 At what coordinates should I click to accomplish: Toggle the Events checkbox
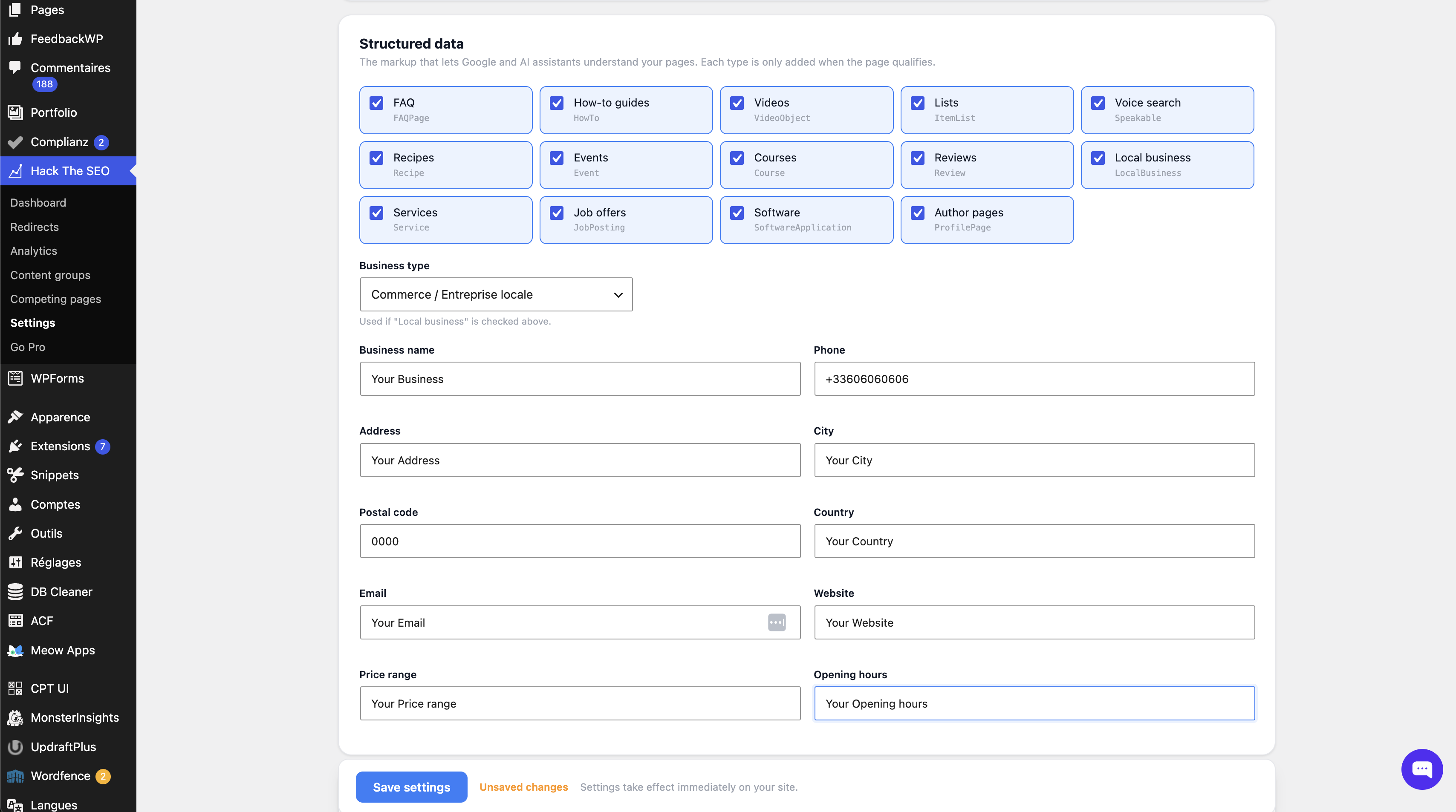point(557,158)
